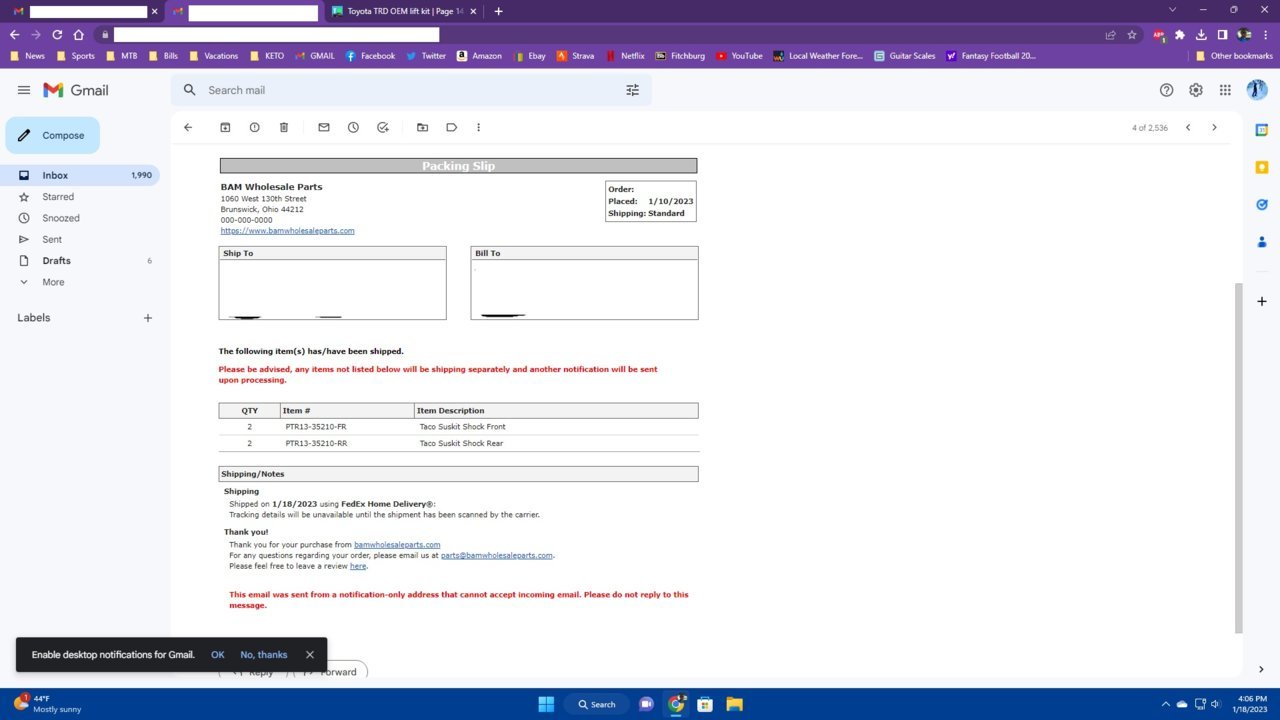Add this email to Tasks
Viewport: 1280px width, 720px height.
coord(383,127)
